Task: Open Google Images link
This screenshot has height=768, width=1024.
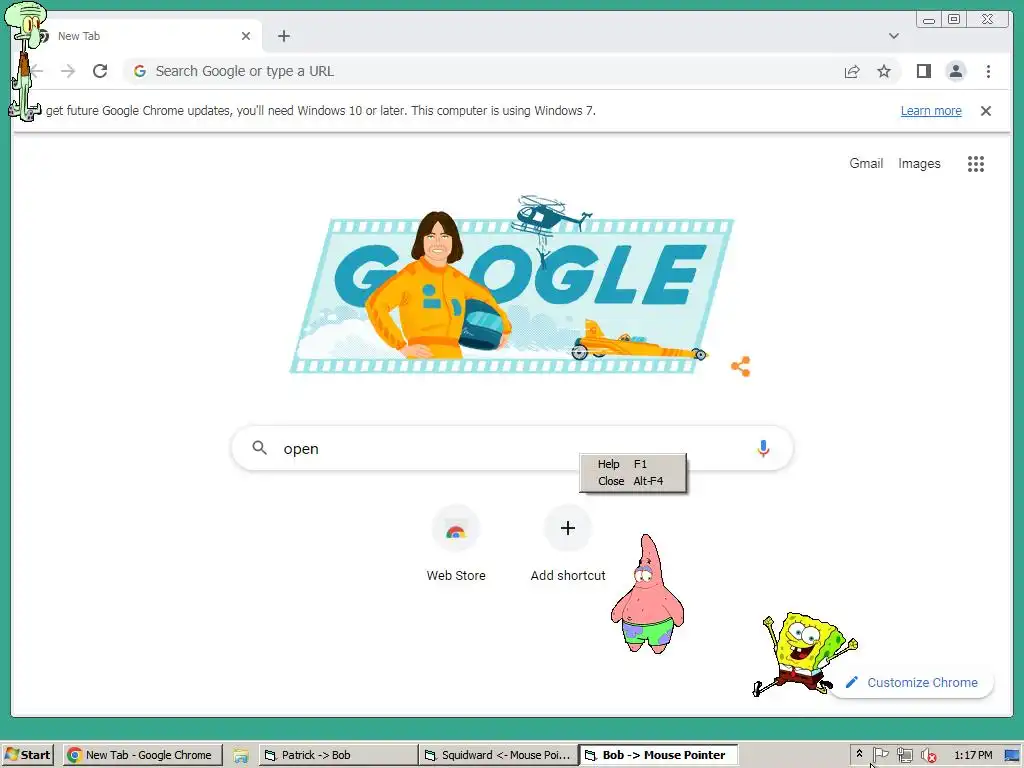Action: point(919,164)
